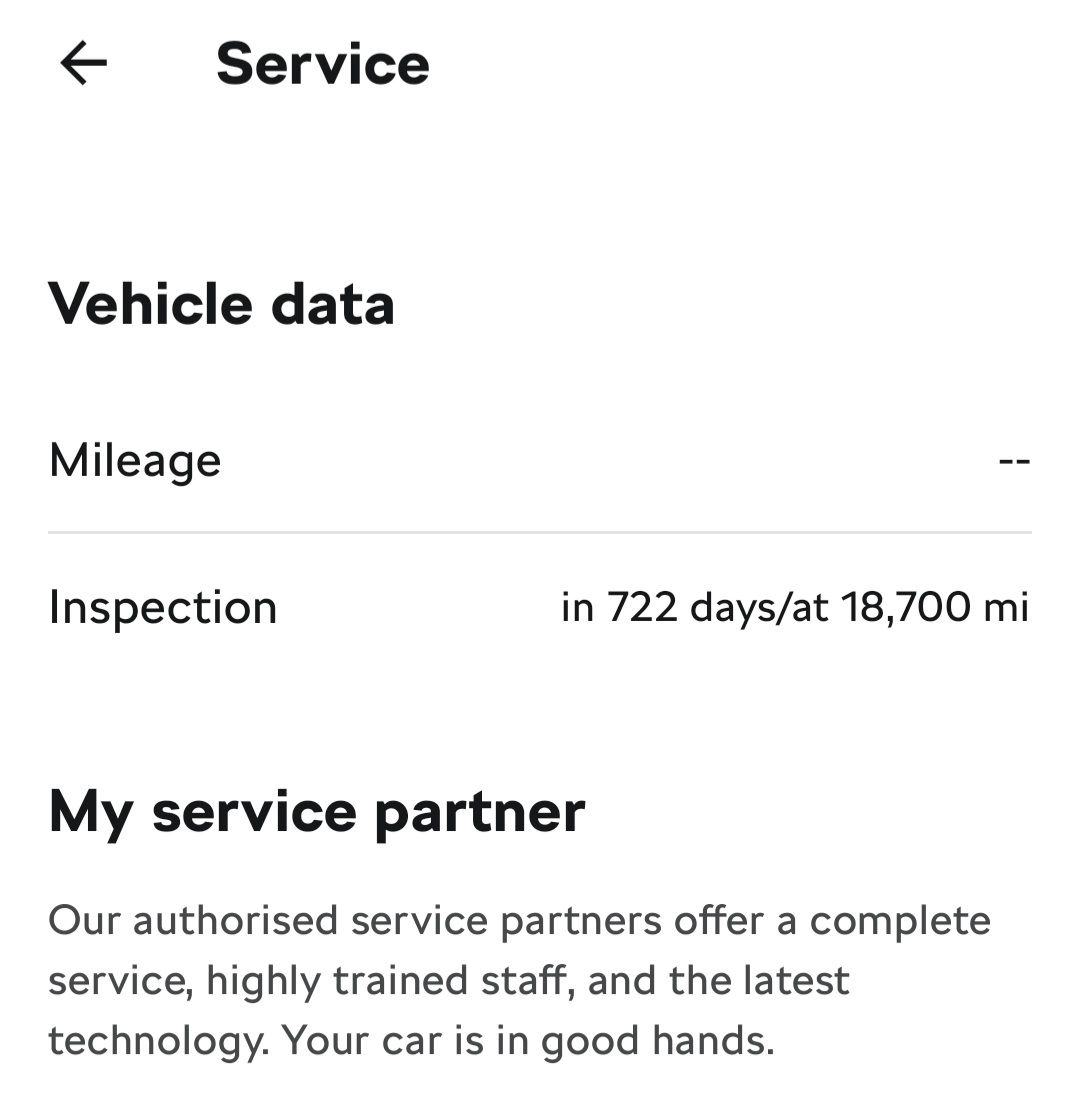Tap the "in" before 722 days
This screenshot has width=1080, height=1099.
pyautogui.click(x=578, y=607)
